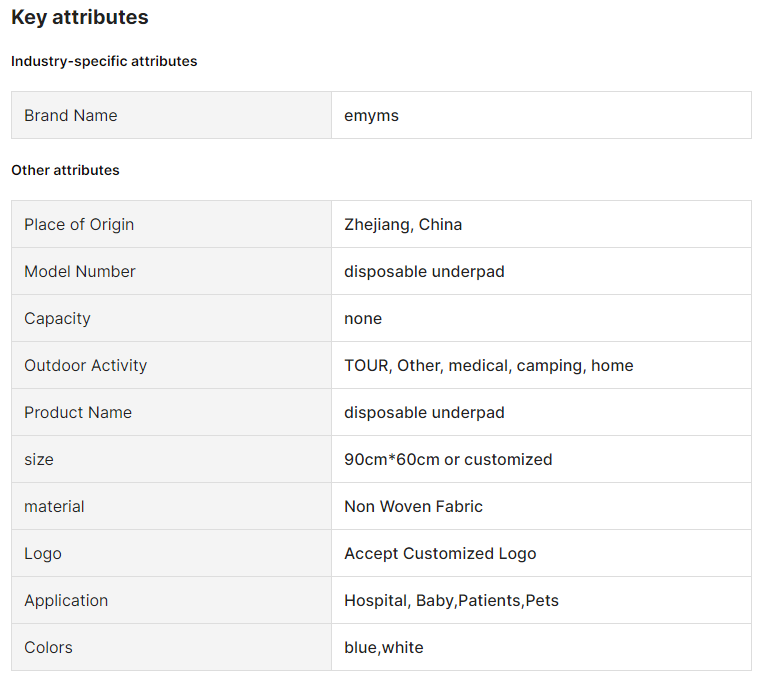Click the Place of Origin label

79,224
